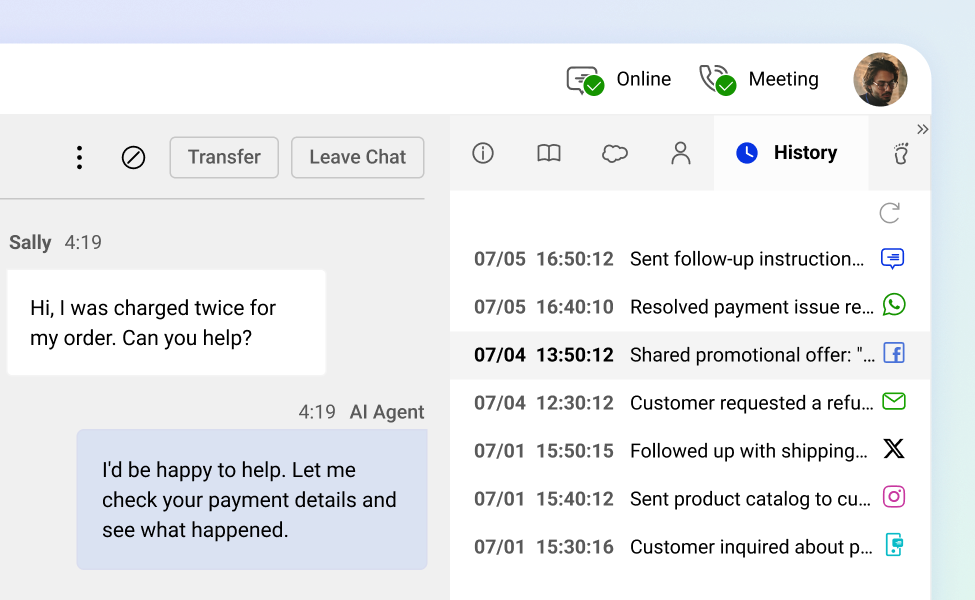Open the three-dot more options menu
The width and height of the screenshot is (975, 600).
(x=79, y=157)
